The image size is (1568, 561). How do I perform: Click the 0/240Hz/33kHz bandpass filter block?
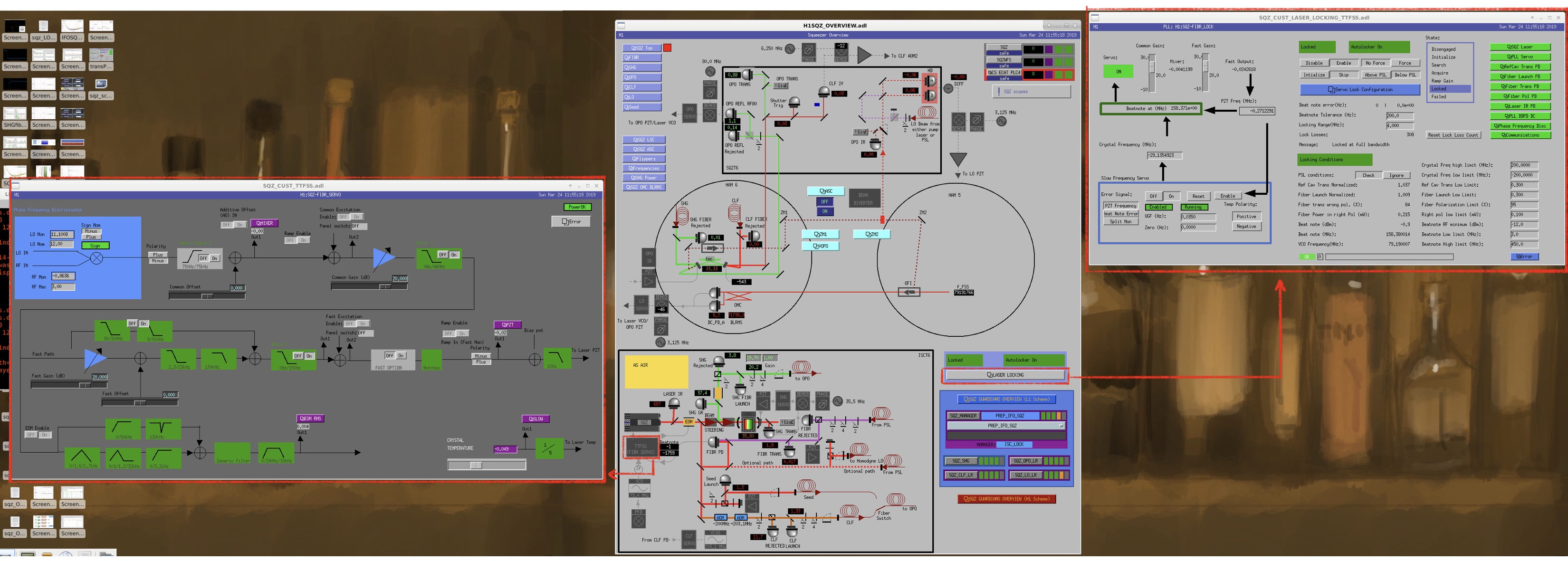click(x=276, y=453)
